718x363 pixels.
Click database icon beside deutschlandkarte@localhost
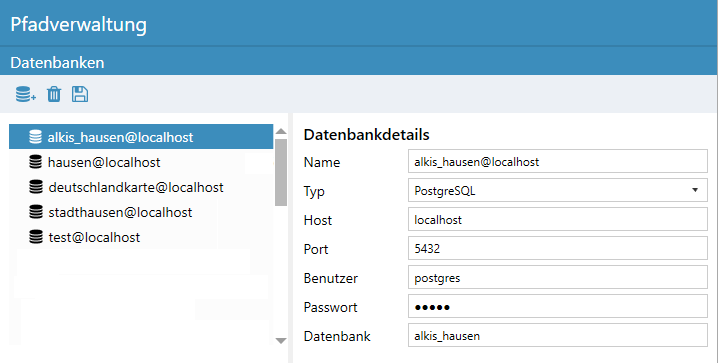36,187
